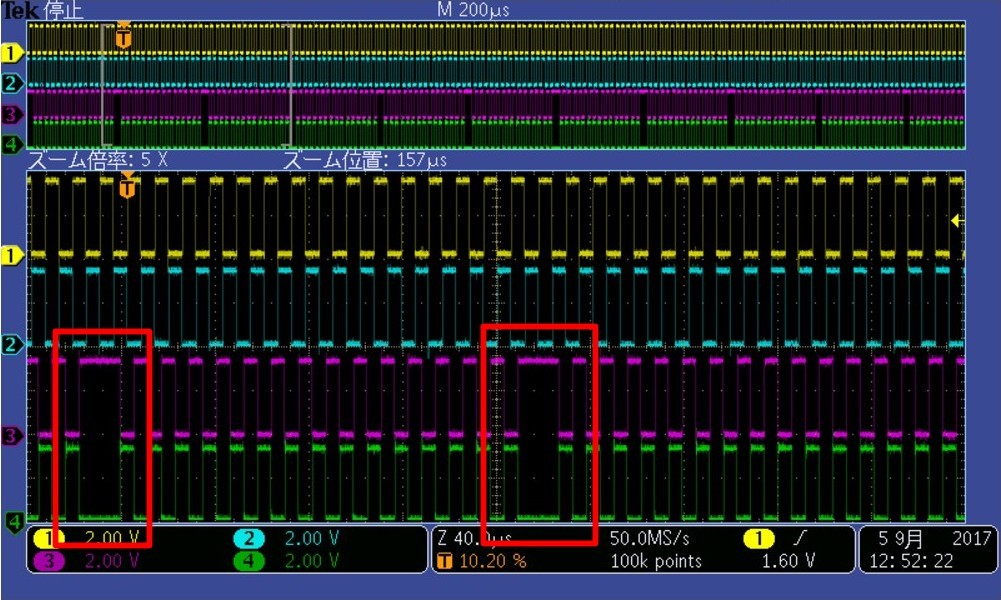Select the orange trigger T marker in the zoom view

pos(128,186)
